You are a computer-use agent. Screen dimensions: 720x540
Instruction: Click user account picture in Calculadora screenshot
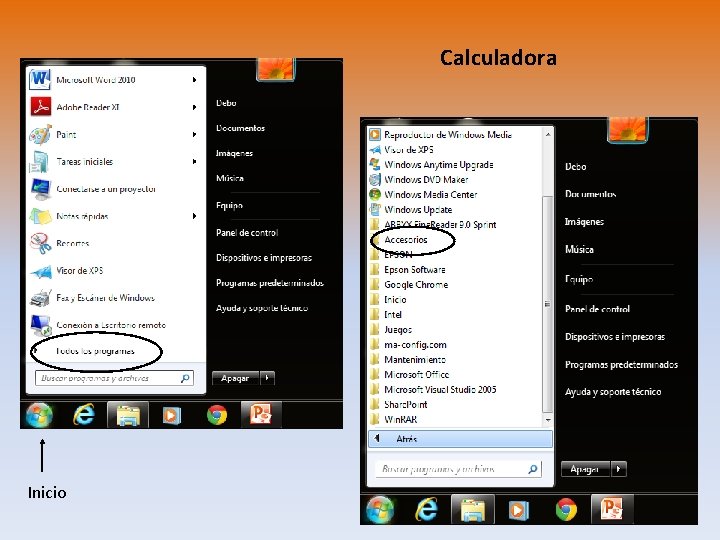click(628, 130)
